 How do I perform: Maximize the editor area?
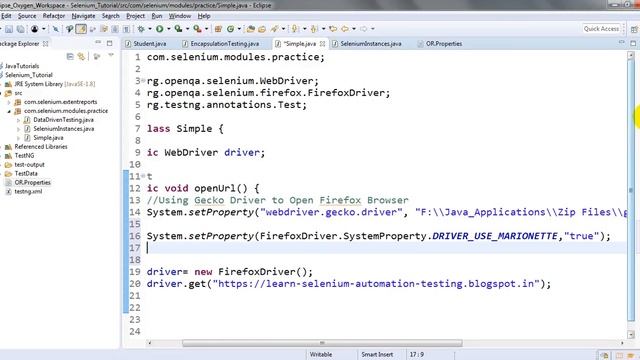[633, 43]
